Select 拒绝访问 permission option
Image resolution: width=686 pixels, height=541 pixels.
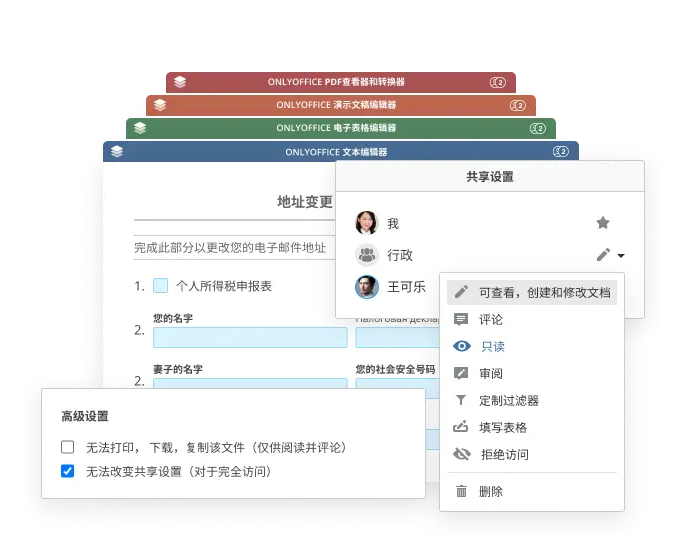click(x=532, y=454)
